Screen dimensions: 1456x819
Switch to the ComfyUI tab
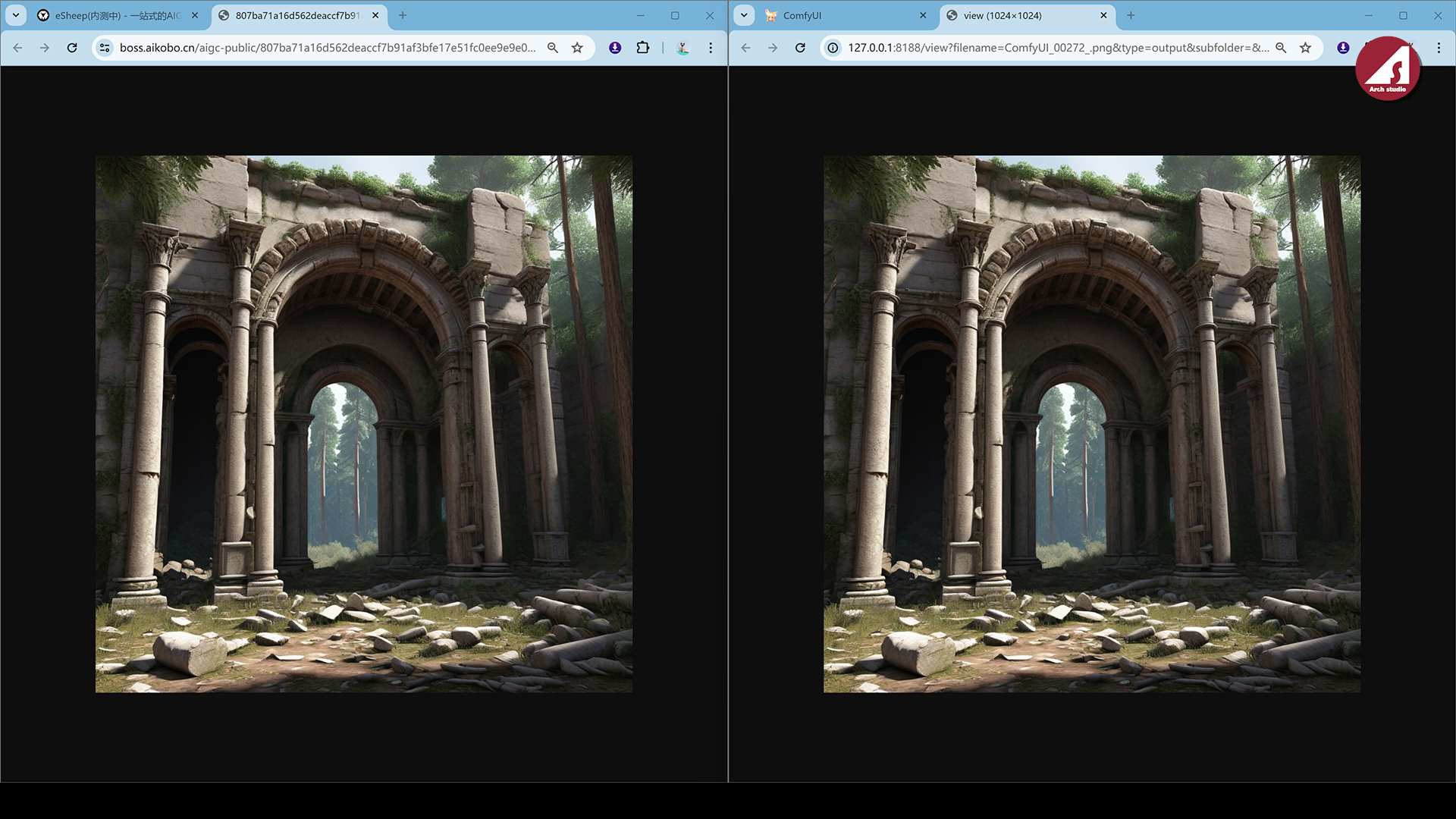coord(846,15)
